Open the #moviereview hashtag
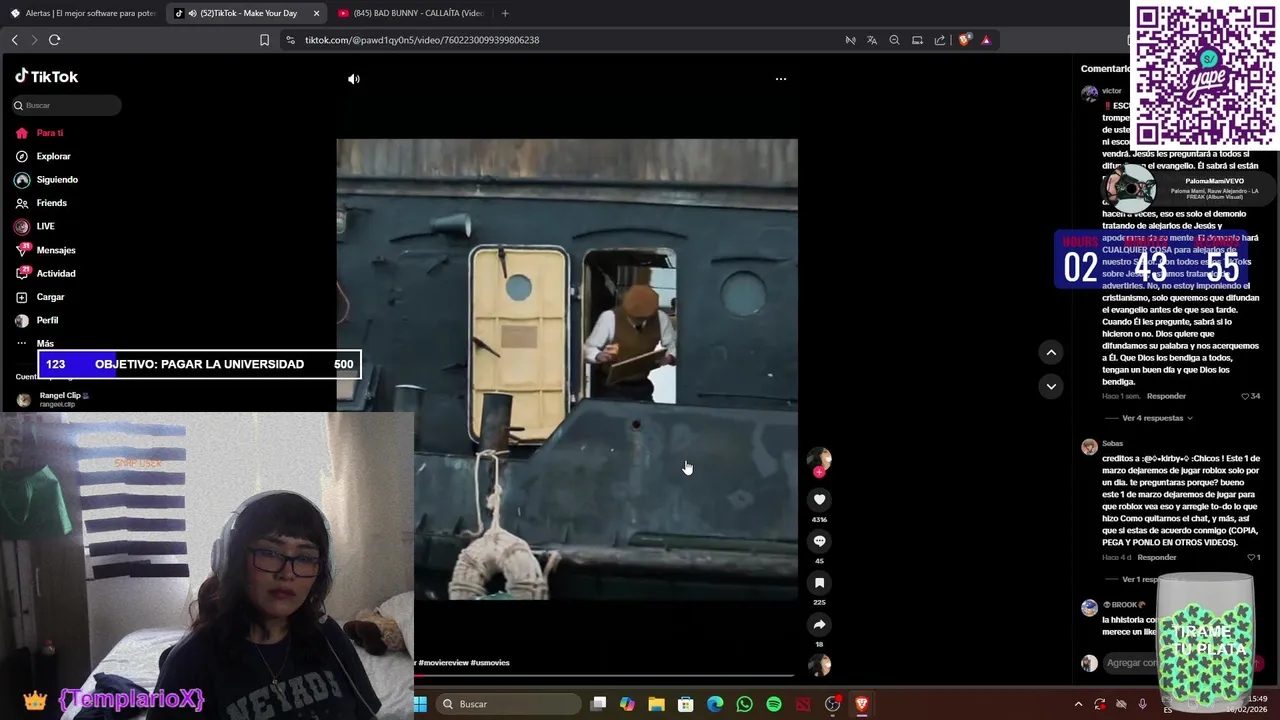 pos(443,662)
